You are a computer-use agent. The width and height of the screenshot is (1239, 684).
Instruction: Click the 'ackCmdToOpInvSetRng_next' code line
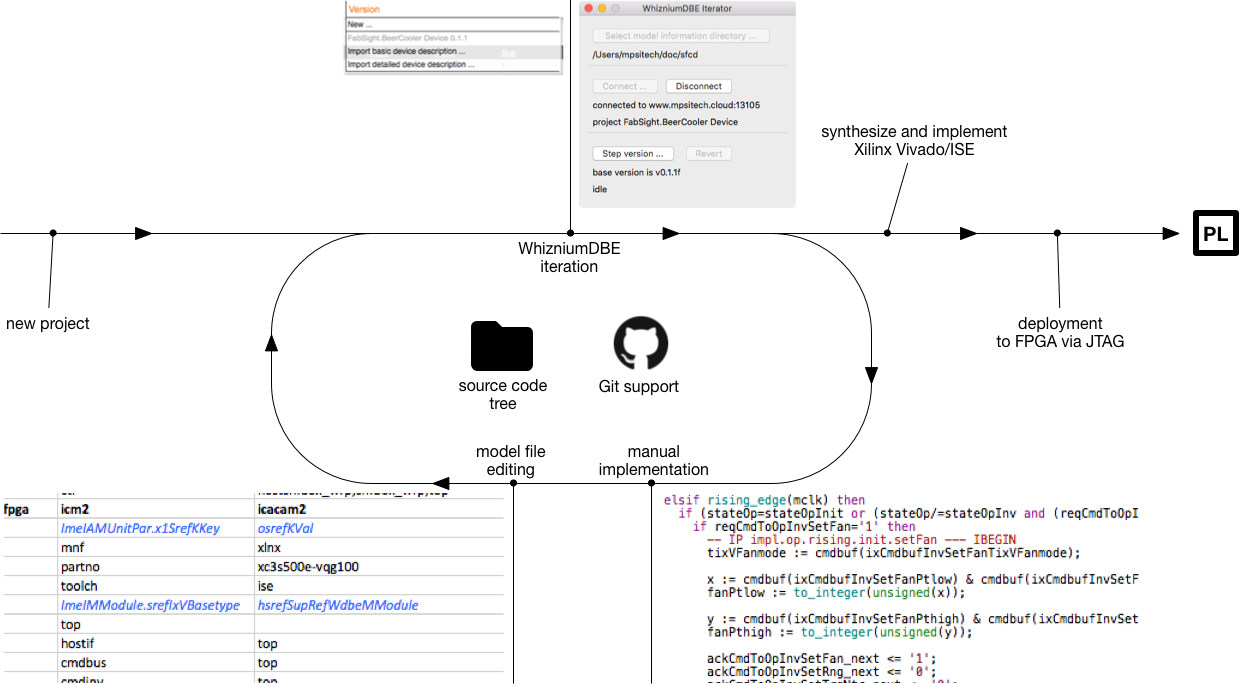(821, 671)
